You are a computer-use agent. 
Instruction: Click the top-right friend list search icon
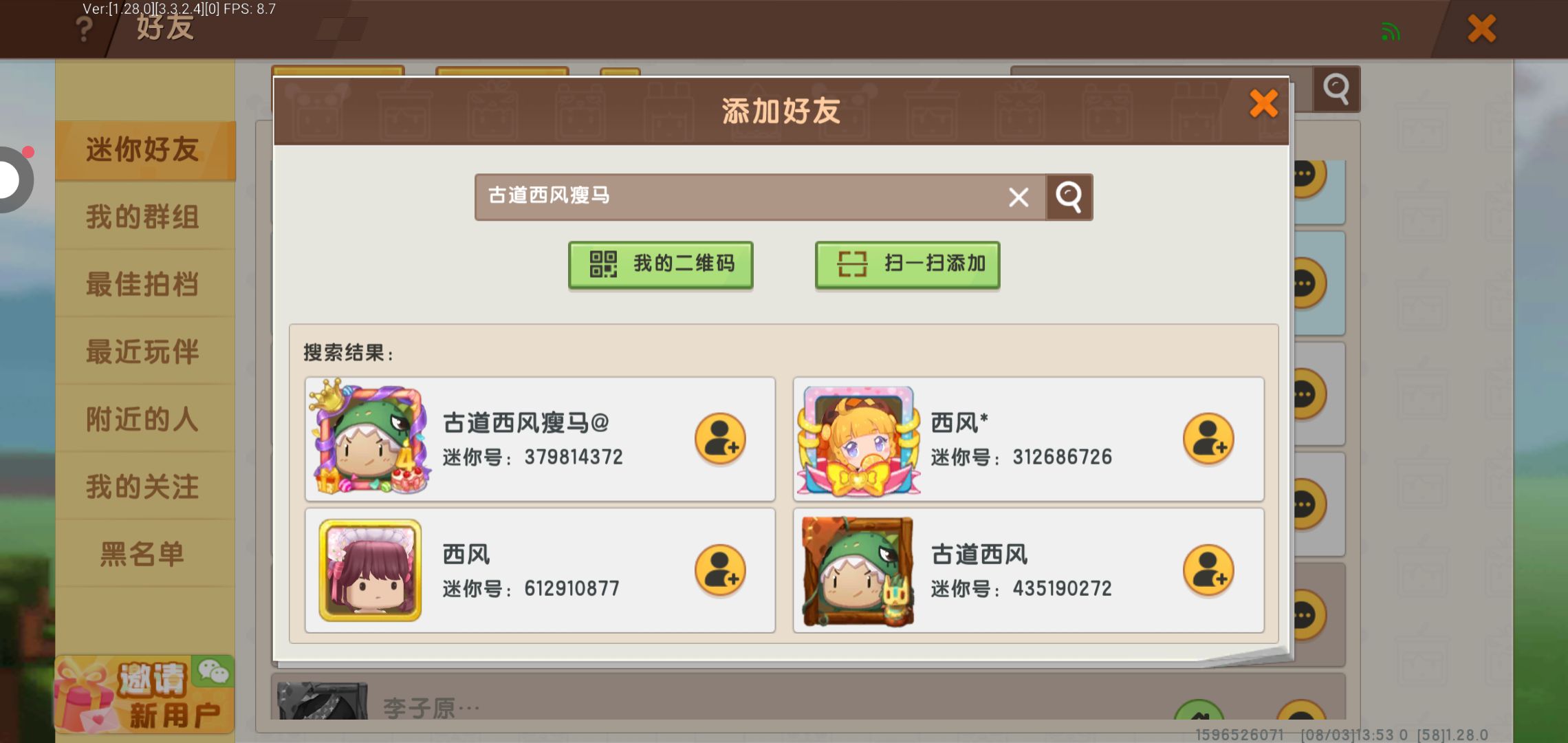tap(1336, 89)
